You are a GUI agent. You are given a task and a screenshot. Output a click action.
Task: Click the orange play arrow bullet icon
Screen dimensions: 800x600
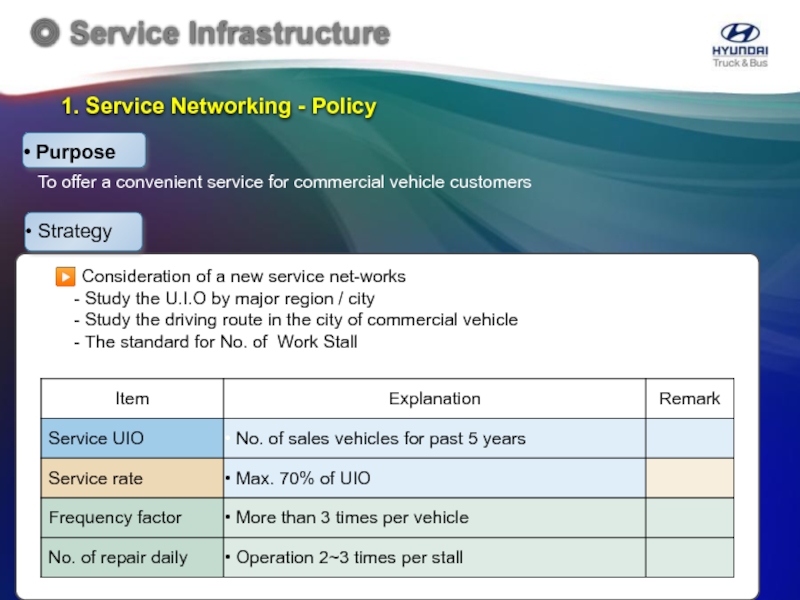coord(65,277)
